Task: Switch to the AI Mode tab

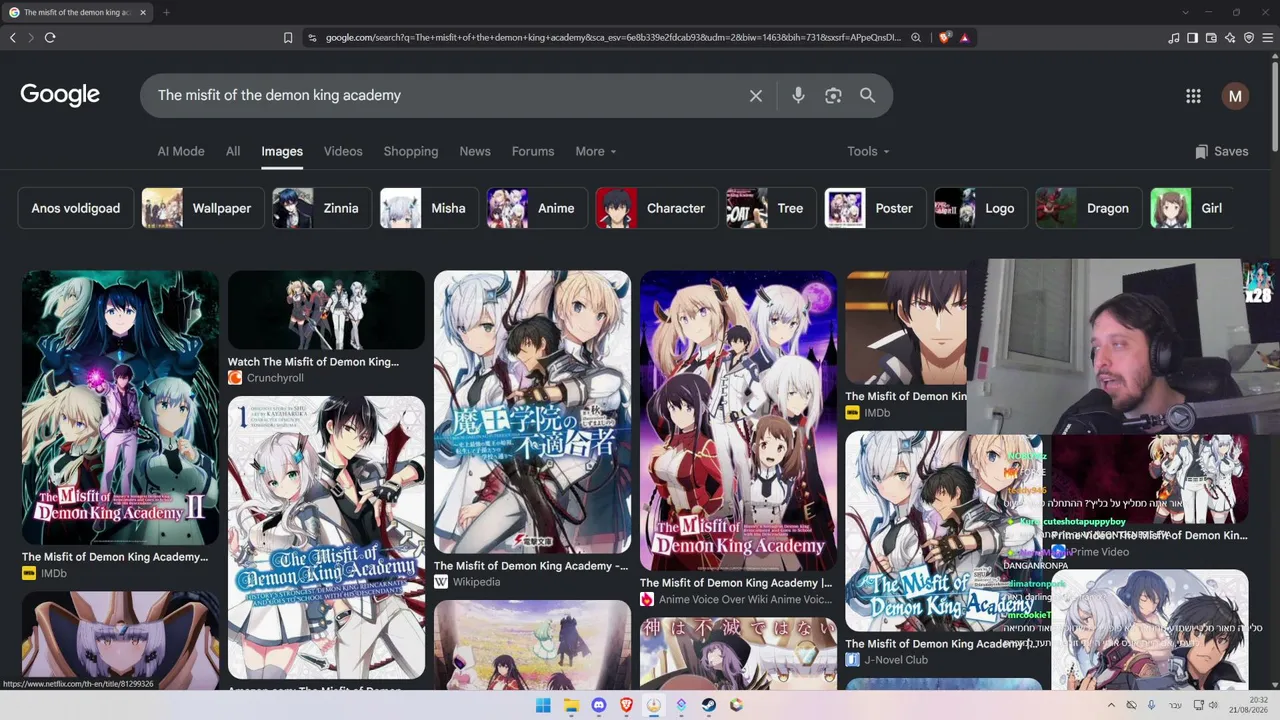Action: tap(181, 151)
